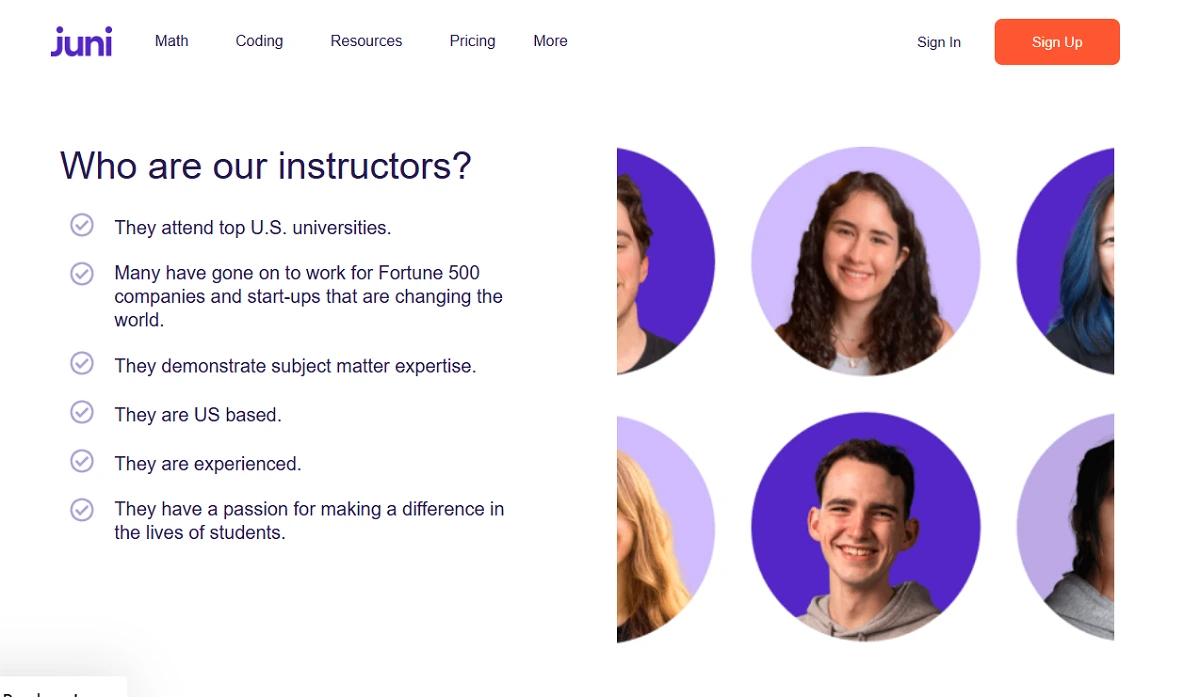Select the instructor photo with the gray hoodie
Viewport: 1200px width, 697px height.
point(865,527)
